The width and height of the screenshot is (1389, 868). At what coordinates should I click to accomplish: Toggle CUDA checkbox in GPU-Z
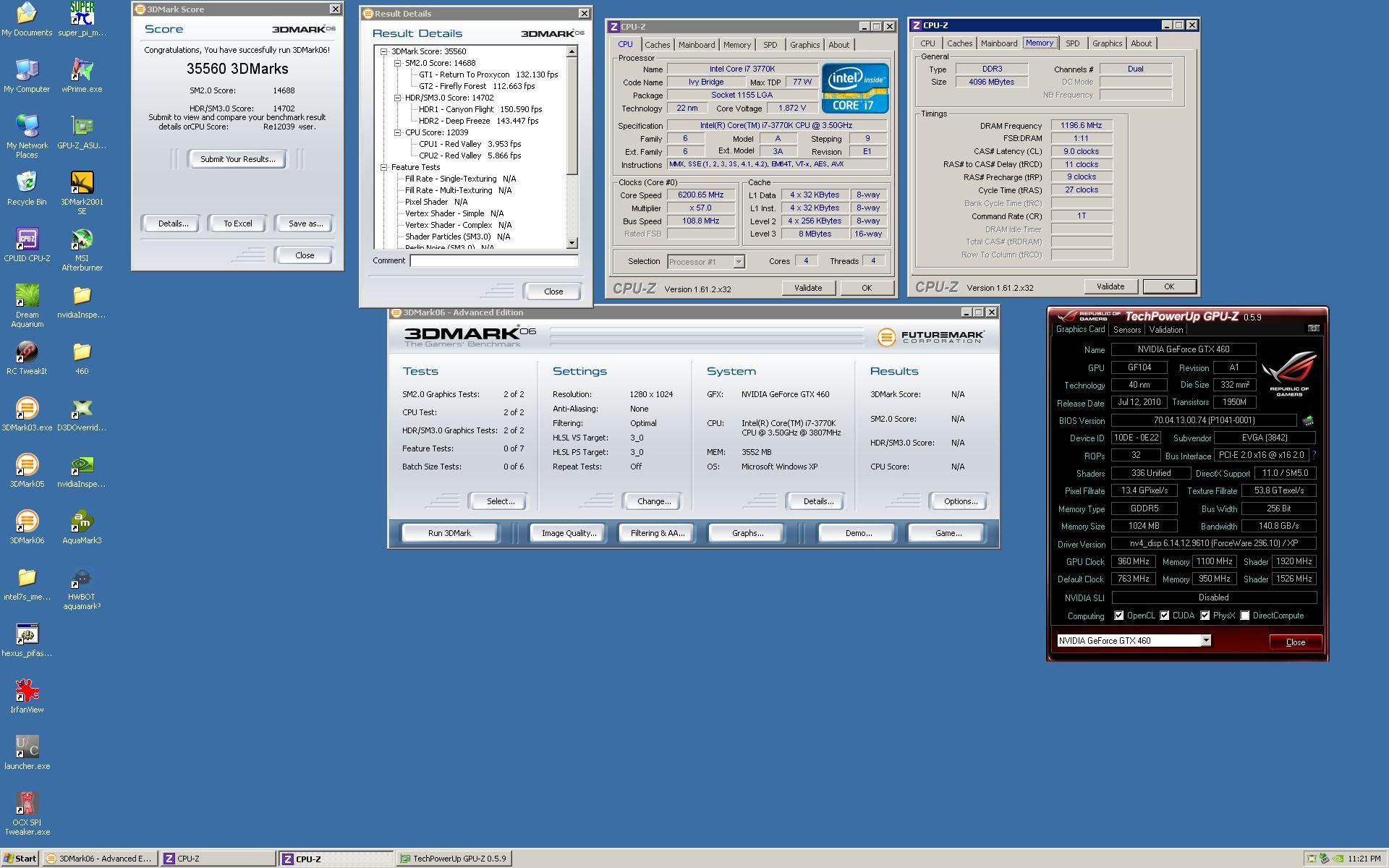[1165, 616]
